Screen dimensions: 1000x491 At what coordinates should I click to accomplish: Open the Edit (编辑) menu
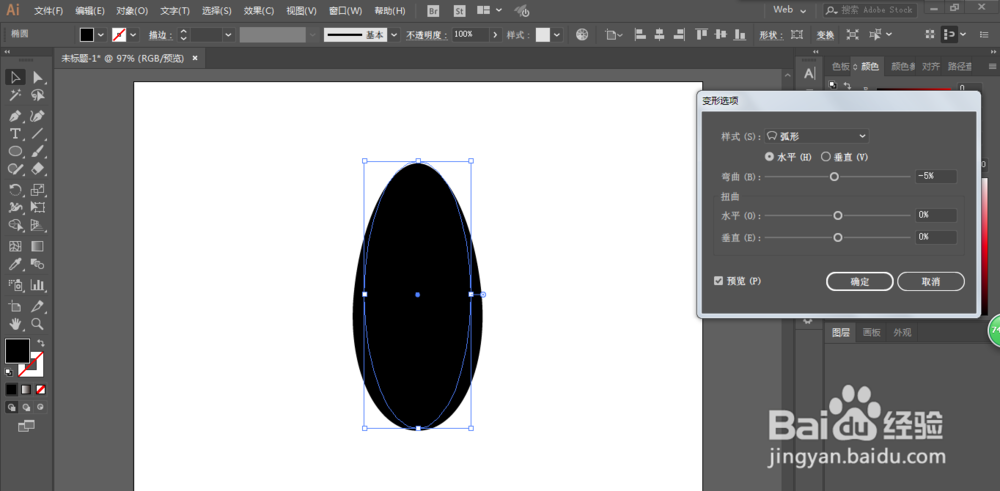click(90, 11)
